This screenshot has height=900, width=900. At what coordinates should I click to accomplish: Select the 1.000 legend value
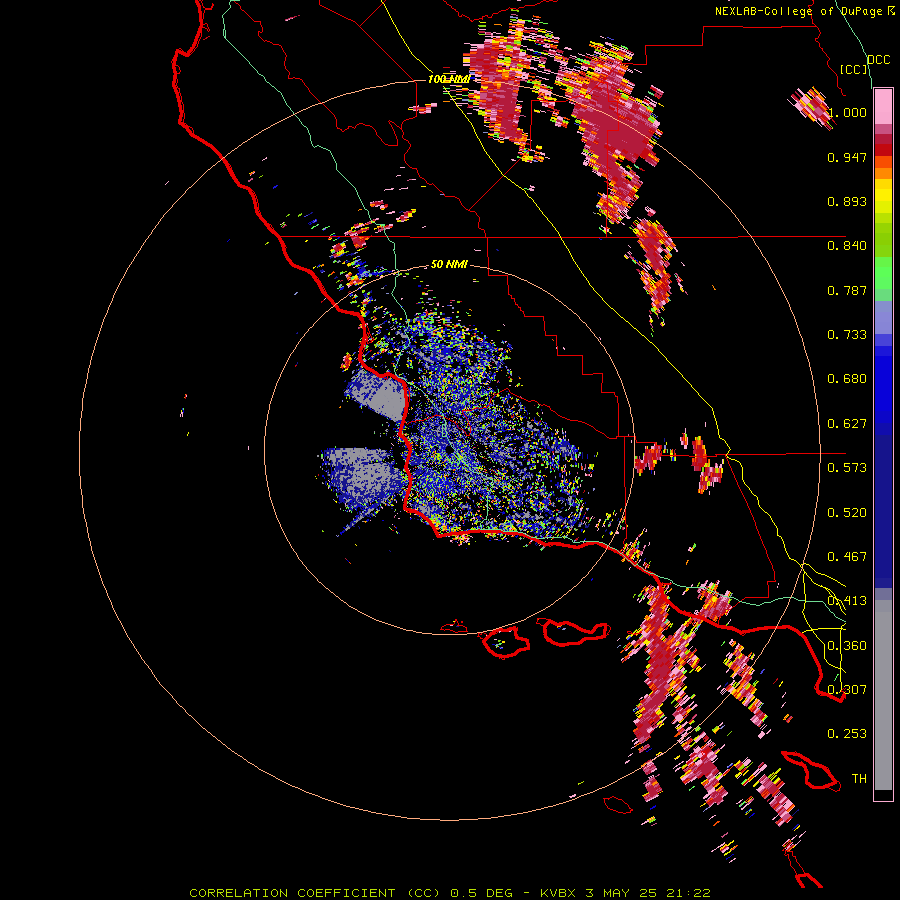[x=847, y=112]
